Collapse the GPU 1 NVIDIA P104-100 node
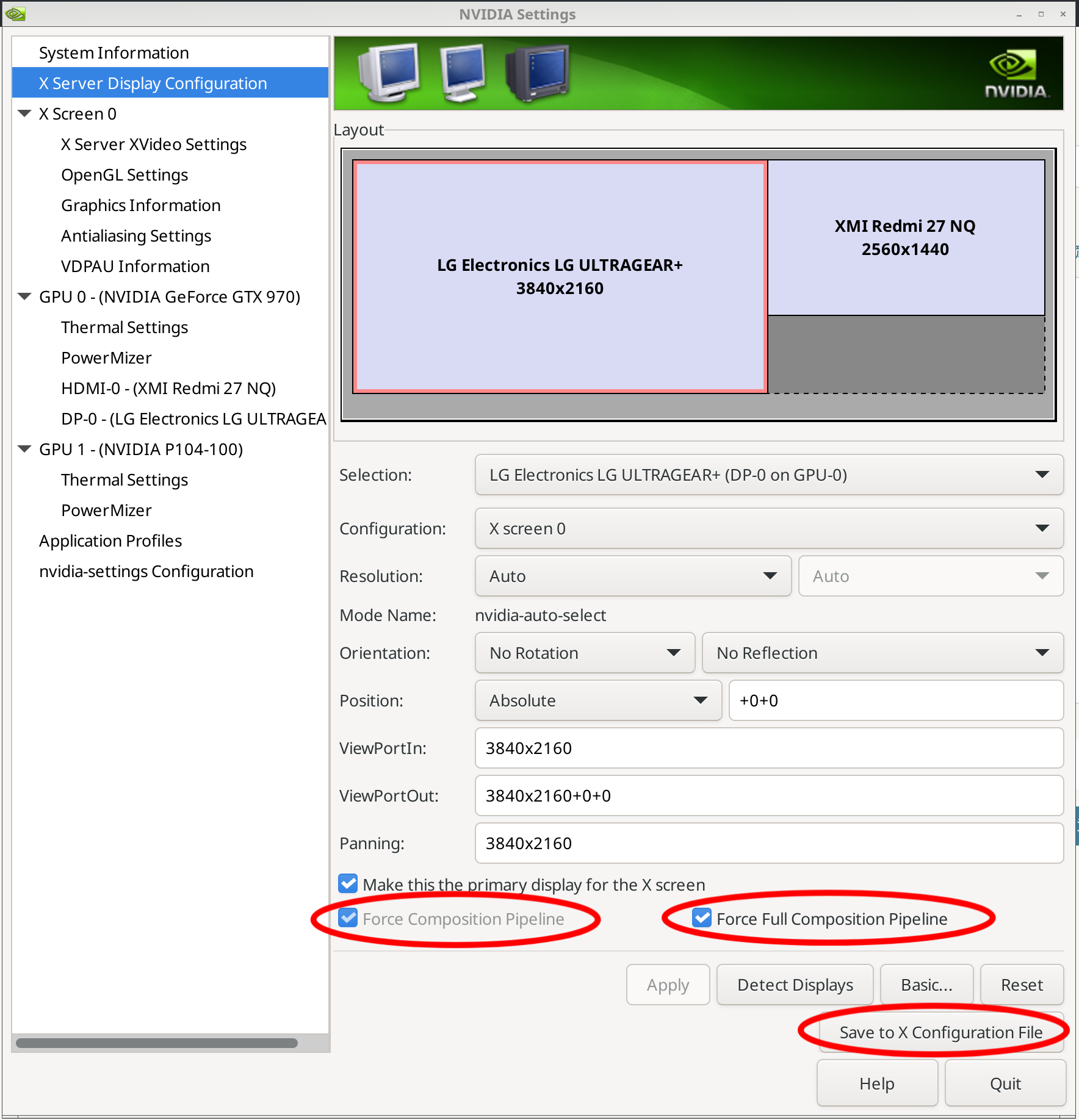This screenshot has width=1079, height=1120. click(x=25, y=449)
